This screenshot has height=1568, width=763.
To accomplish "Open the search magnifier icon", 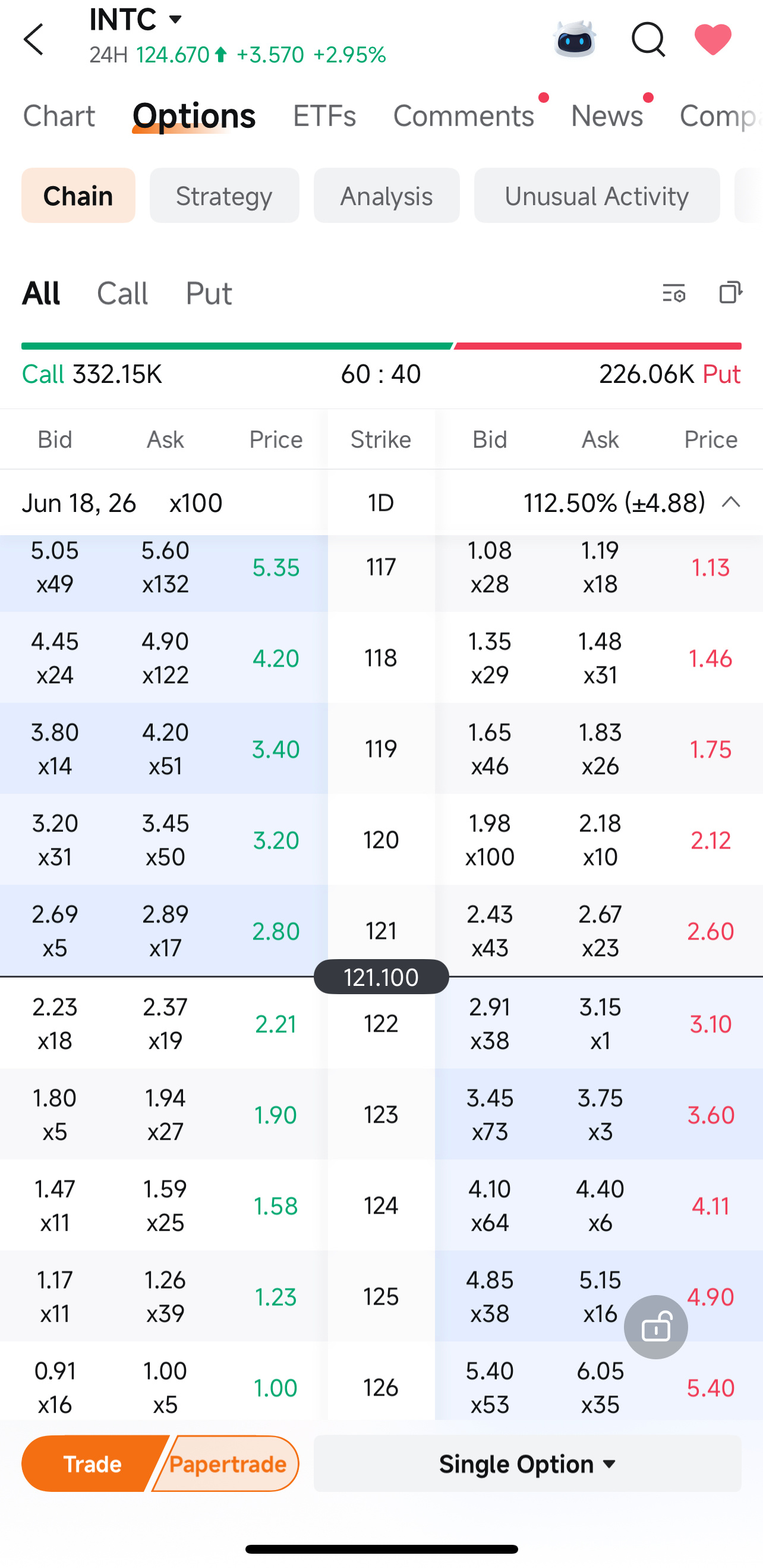I will coord(648,40).
